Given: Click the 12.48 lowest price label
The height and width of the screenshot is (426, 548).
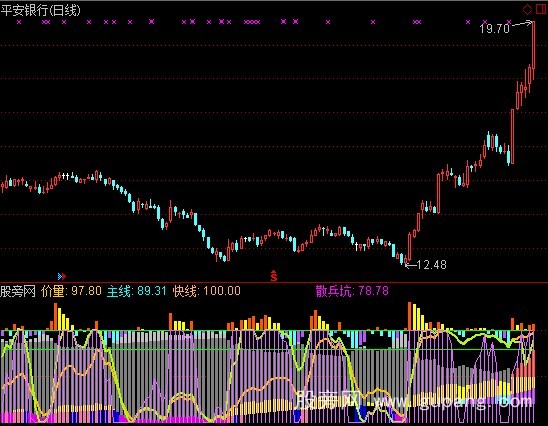Looking at the screenshot, I should point(432,265).
